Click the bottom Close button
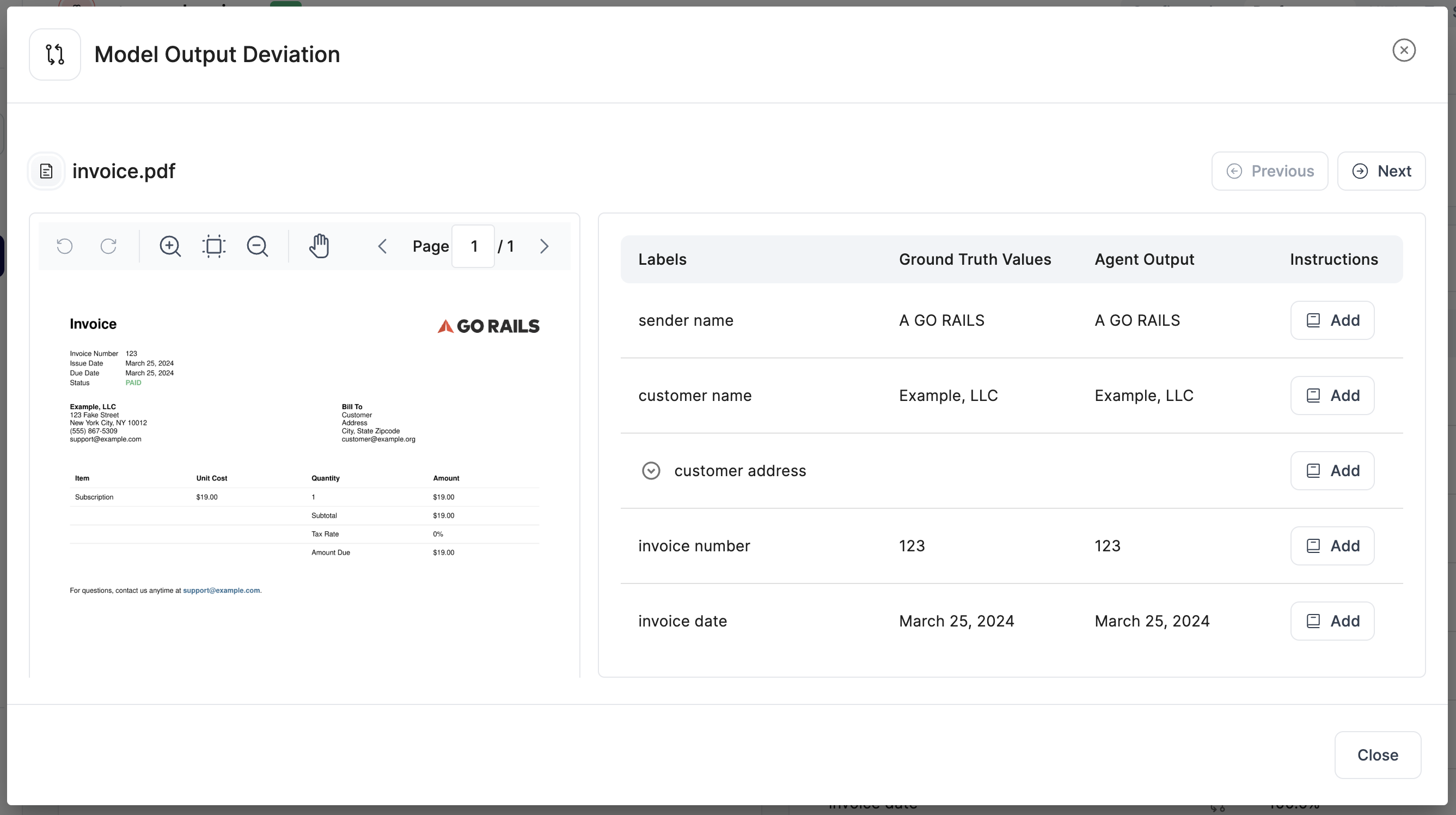The height and width of the screenshot is (815, 1456). pos(1378,756)
